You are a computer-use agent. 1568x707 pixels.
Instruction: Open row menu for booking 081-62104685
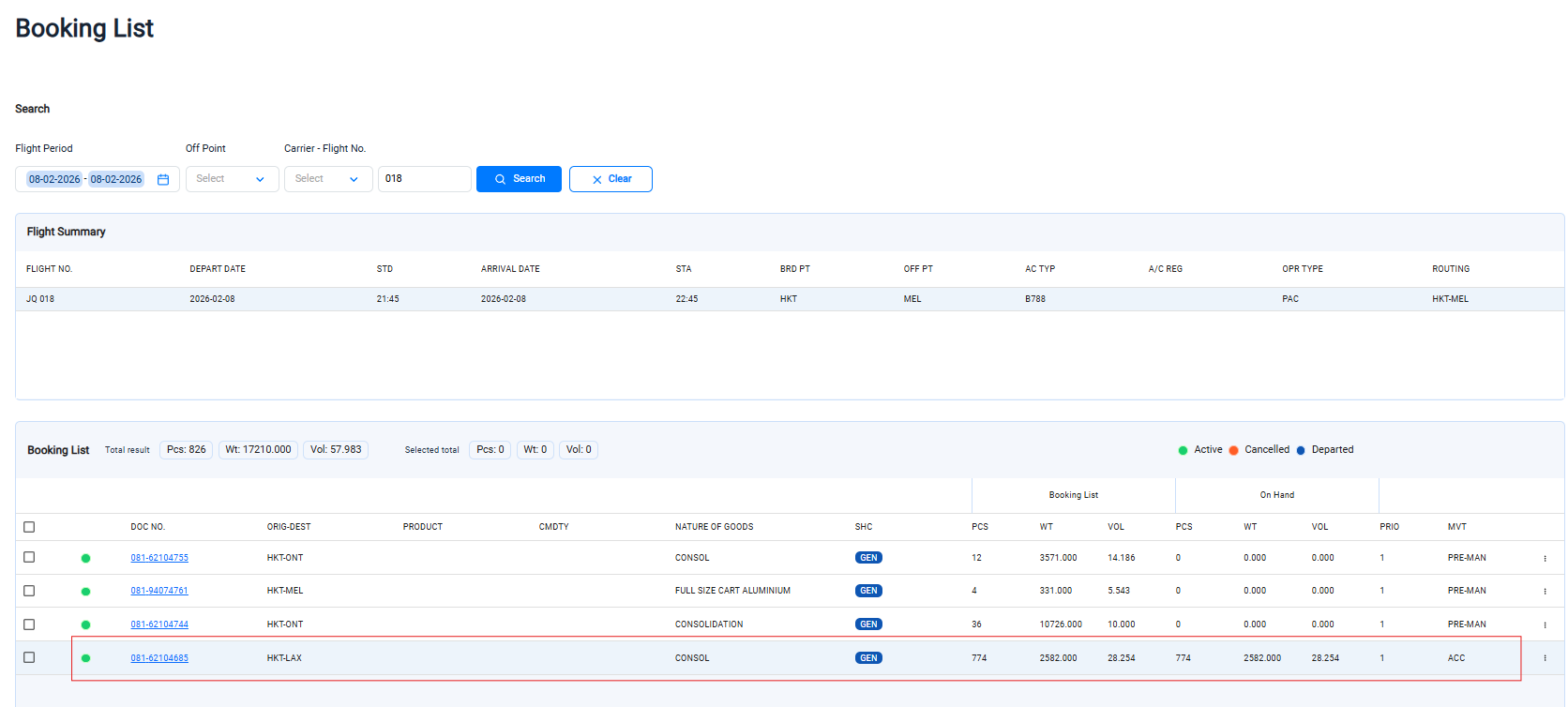pos(1545,658)
